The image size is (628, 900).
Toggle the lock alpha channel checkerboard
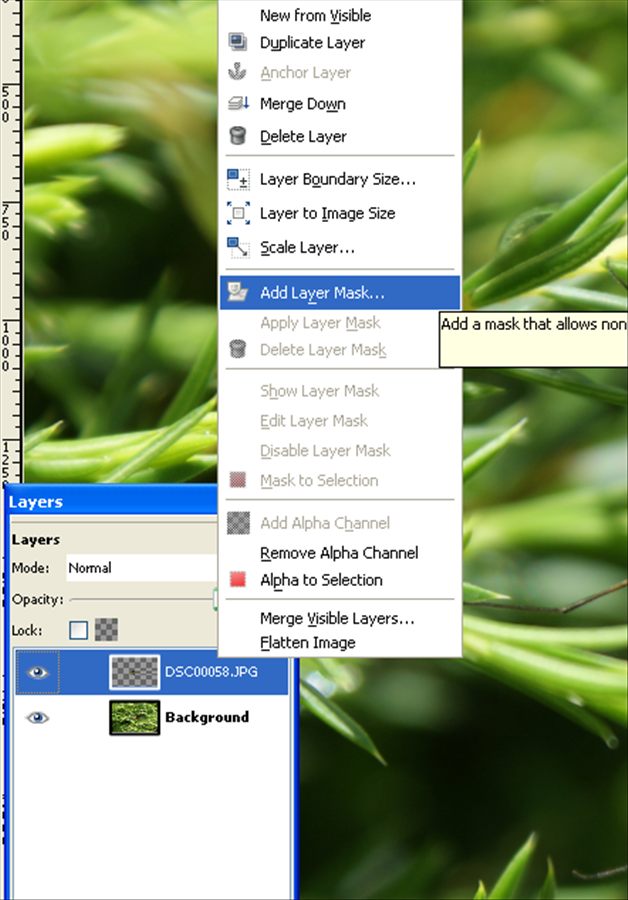click(106, 630)
